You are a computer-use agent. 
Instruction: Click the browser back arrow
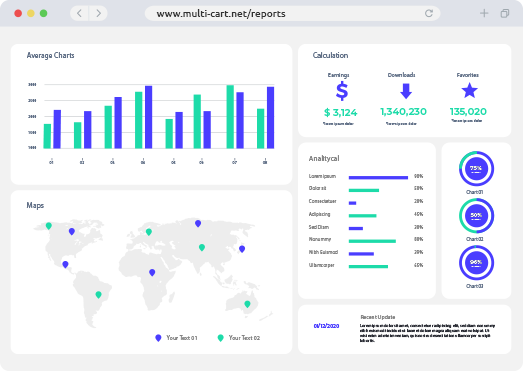pyautogui.click(x=79, y=13)
